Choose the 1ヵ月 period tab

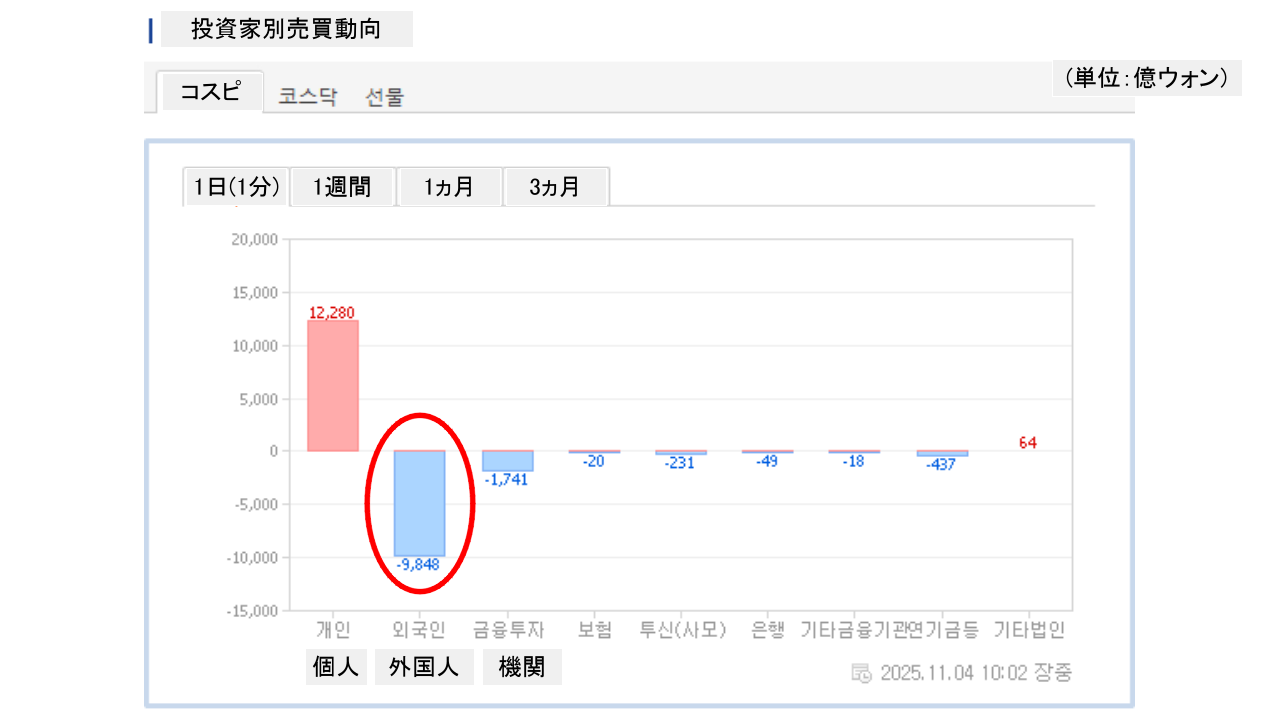coord(449,187)
